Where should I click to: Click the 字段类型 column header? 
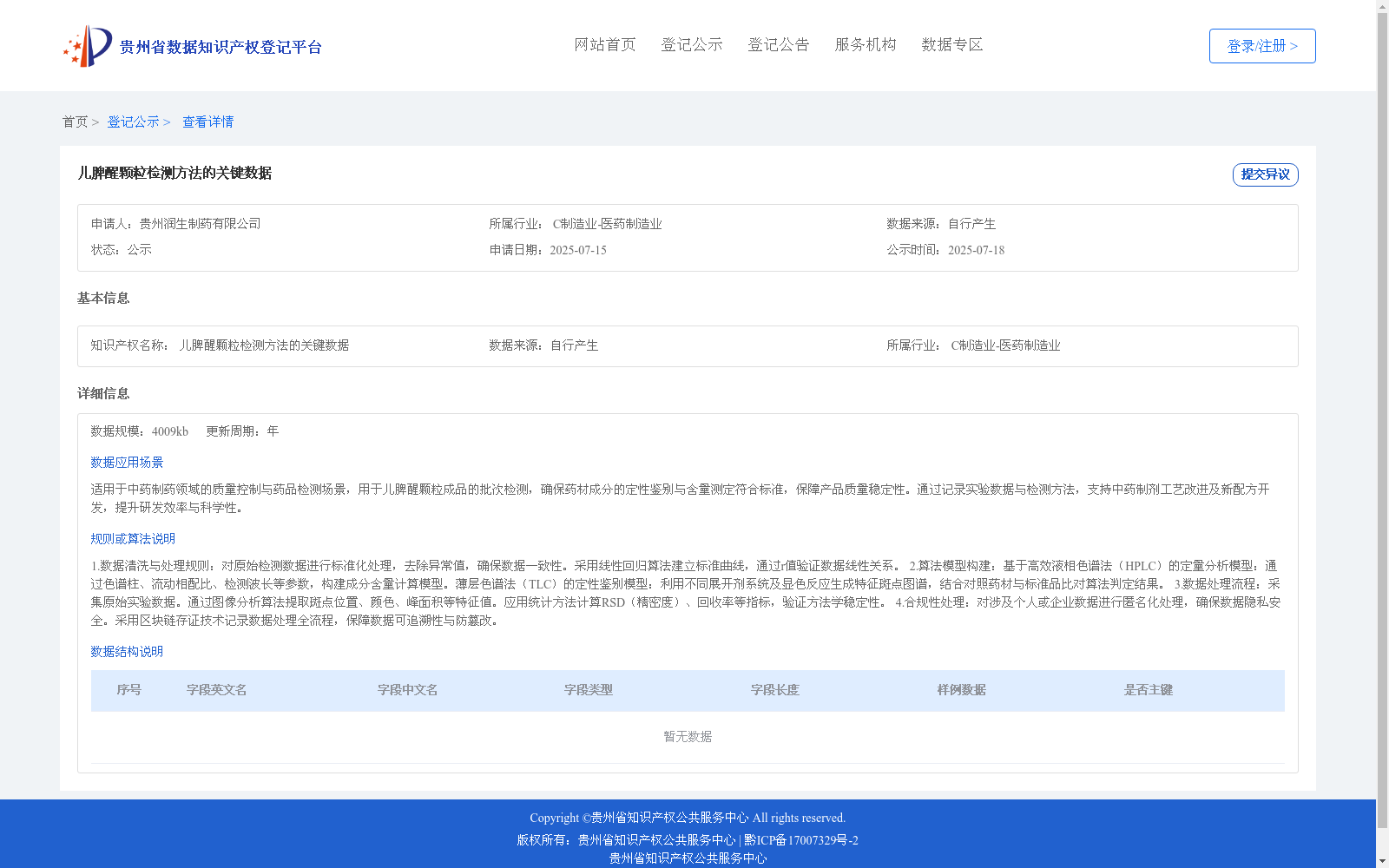(x=589, y=690)
